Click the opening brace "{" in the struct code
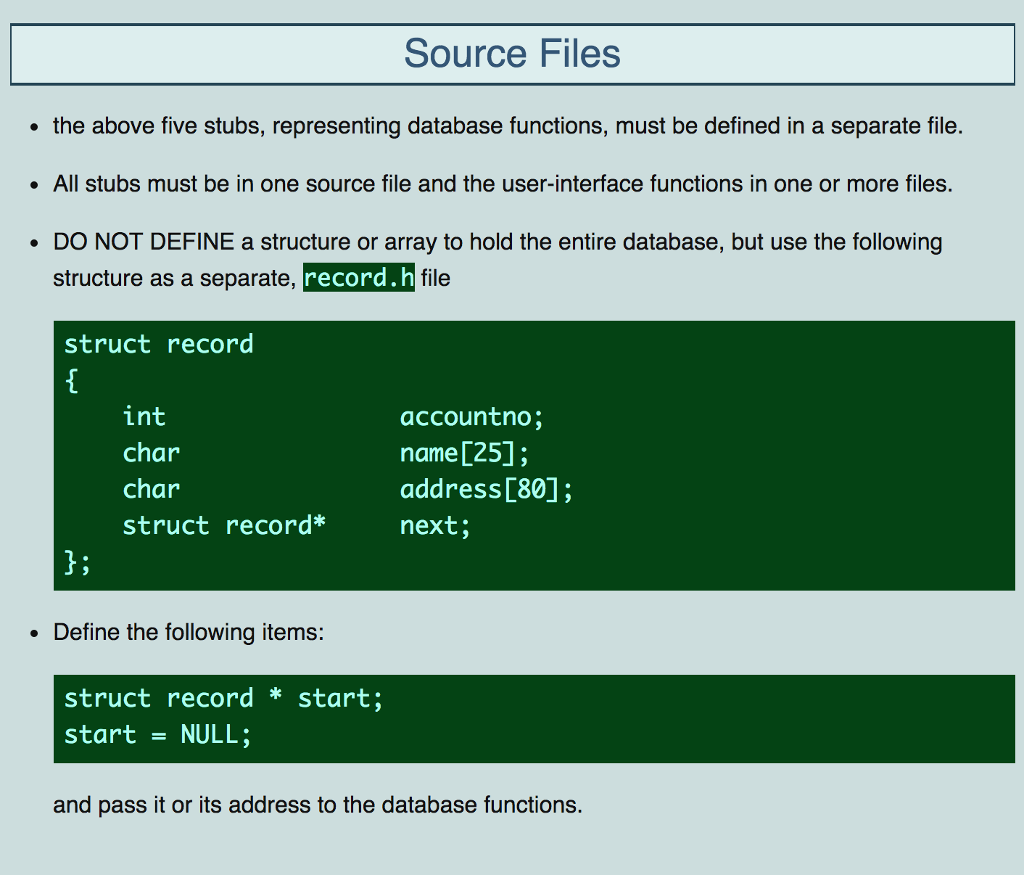This screenshot has width=1024, height=875. 71,381
